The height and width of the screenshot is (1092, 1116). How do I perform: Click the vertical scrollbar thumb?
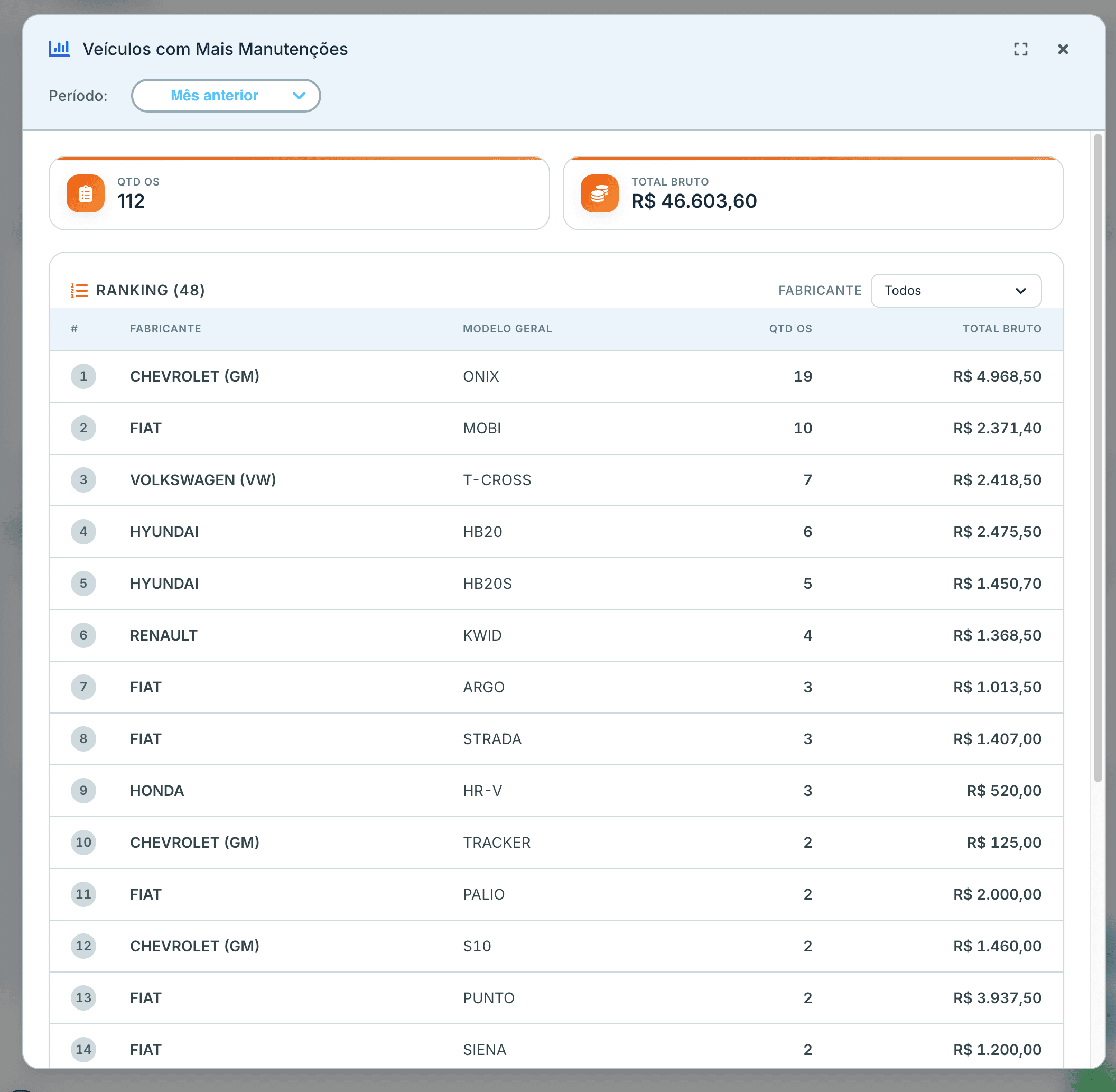[1098, 458]
